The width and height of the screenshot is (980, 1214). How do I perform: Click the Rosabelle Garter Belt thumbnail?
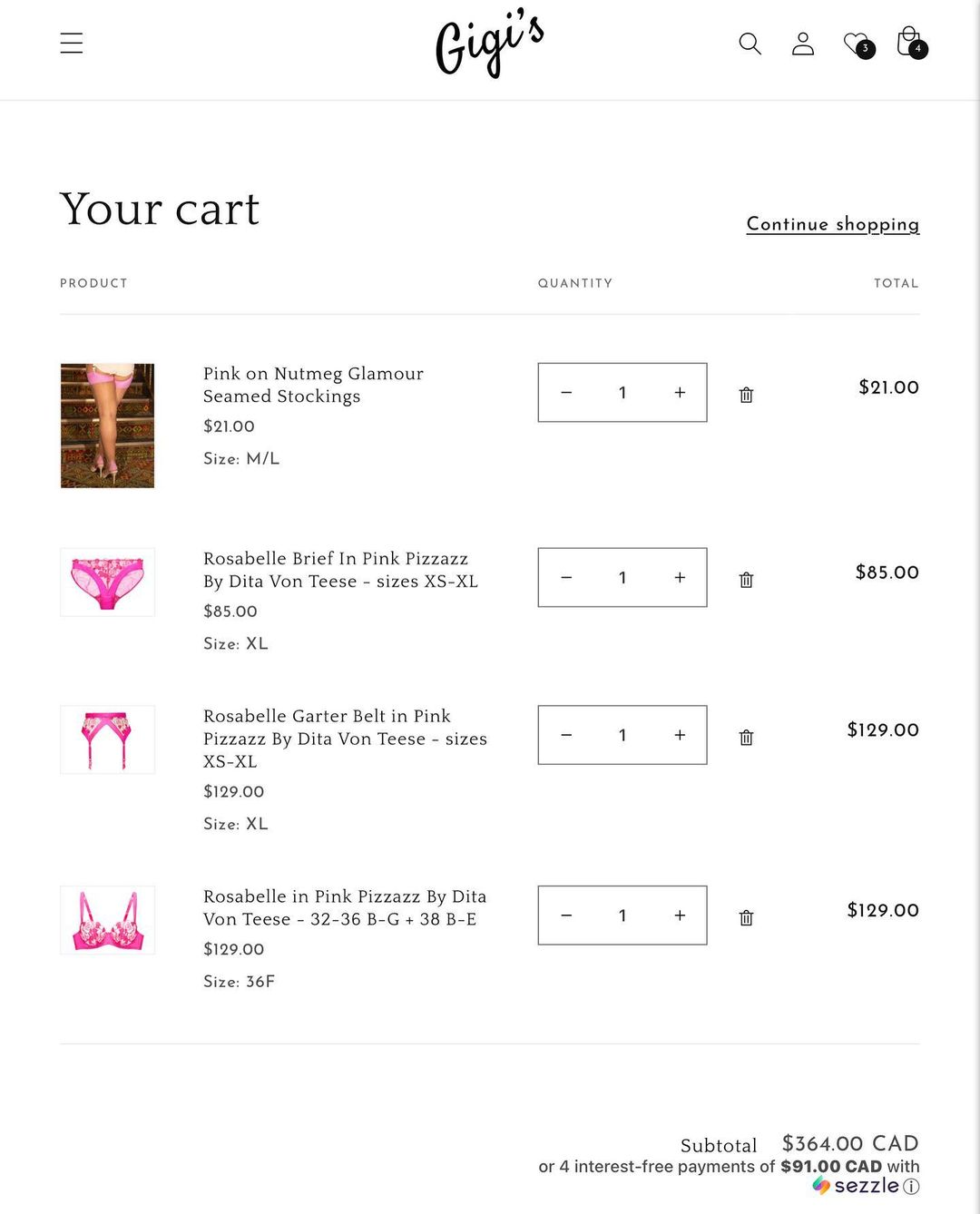pos(107,739)
